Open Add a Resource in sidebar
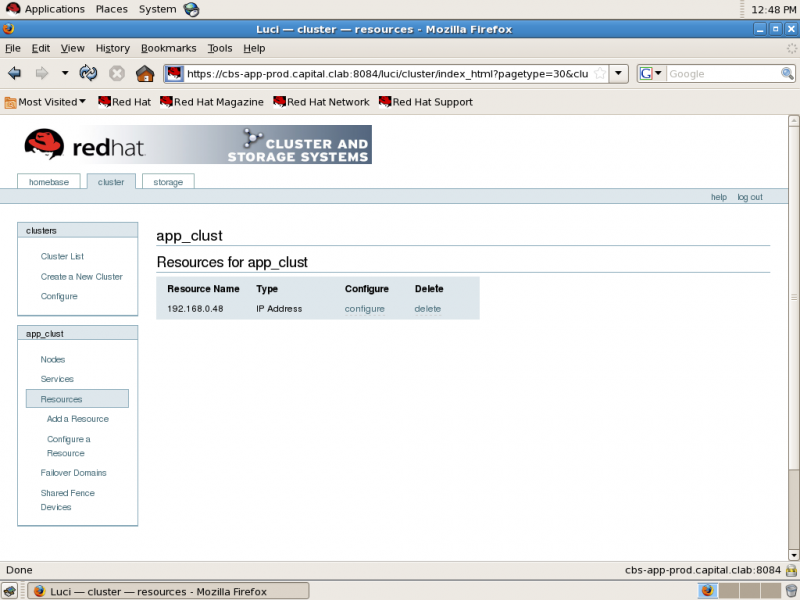Image resolution: width=800 pixels, height=600 pixels. (78, 419)
